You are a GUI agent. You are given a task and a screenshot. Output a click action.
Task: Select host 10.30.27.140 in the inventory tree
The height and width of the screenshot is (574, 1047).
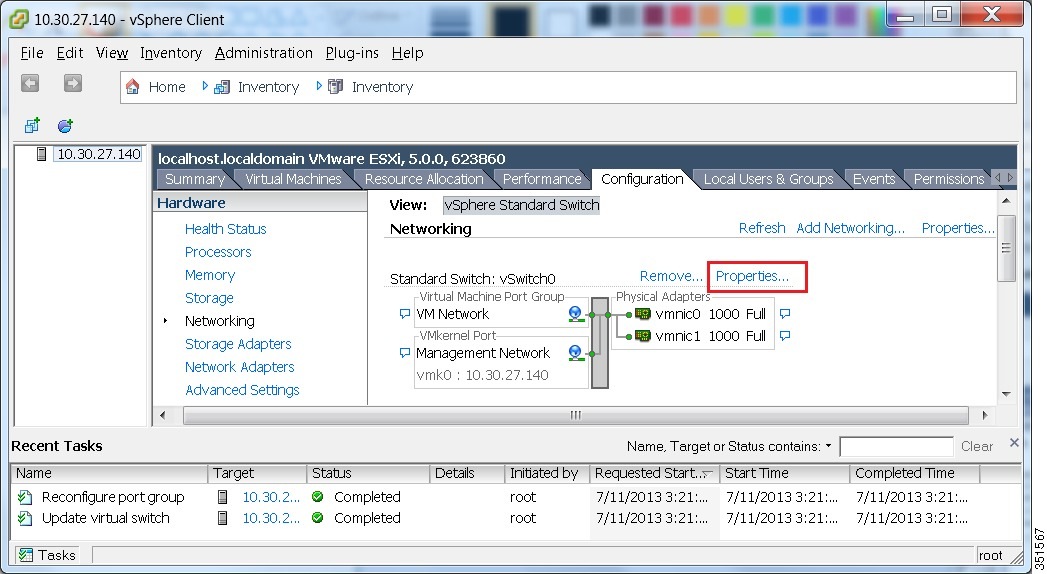point(98,154)
